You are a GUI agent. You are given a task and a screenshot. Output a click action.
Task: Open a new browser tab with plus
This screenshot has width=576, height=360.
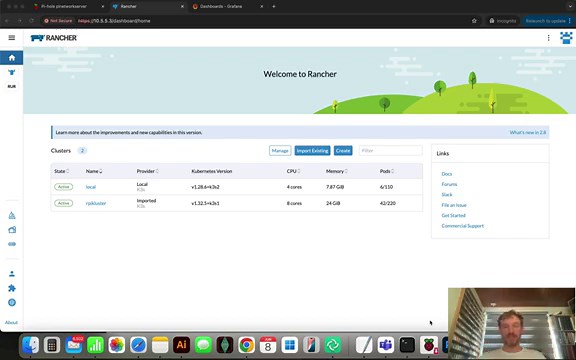coord(274,6)
